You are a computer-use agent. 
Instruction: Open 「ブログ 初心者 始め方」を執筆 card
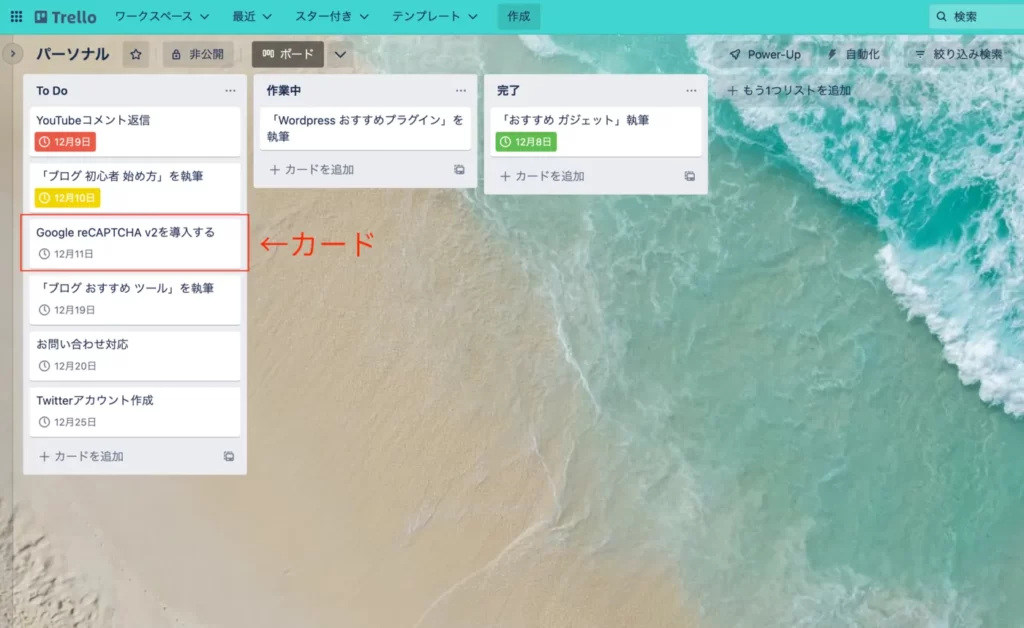[135, 187]
